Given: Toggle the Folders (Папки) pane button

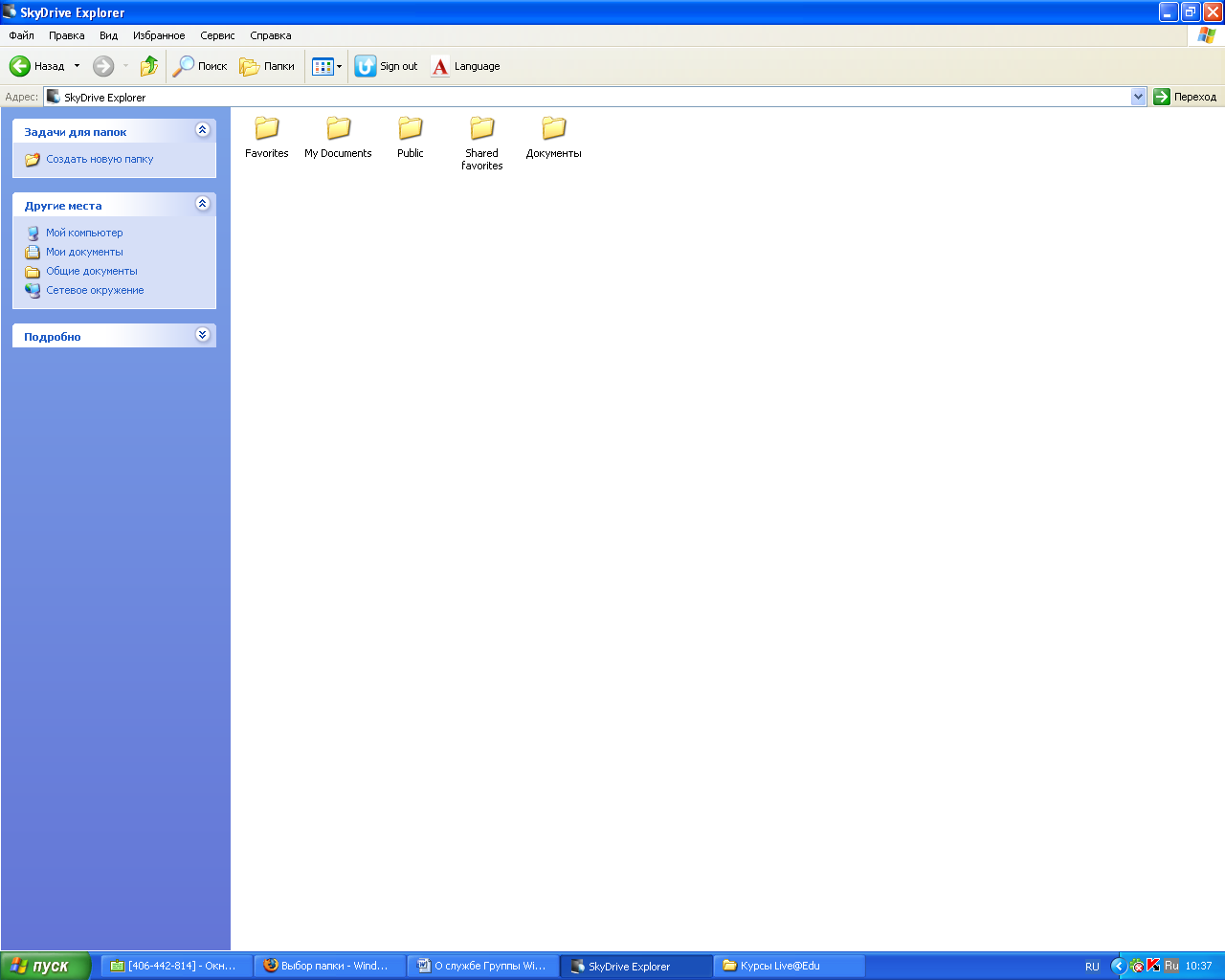Looking at the screenshot, I should pyautogui.click(x=267, y=66).
